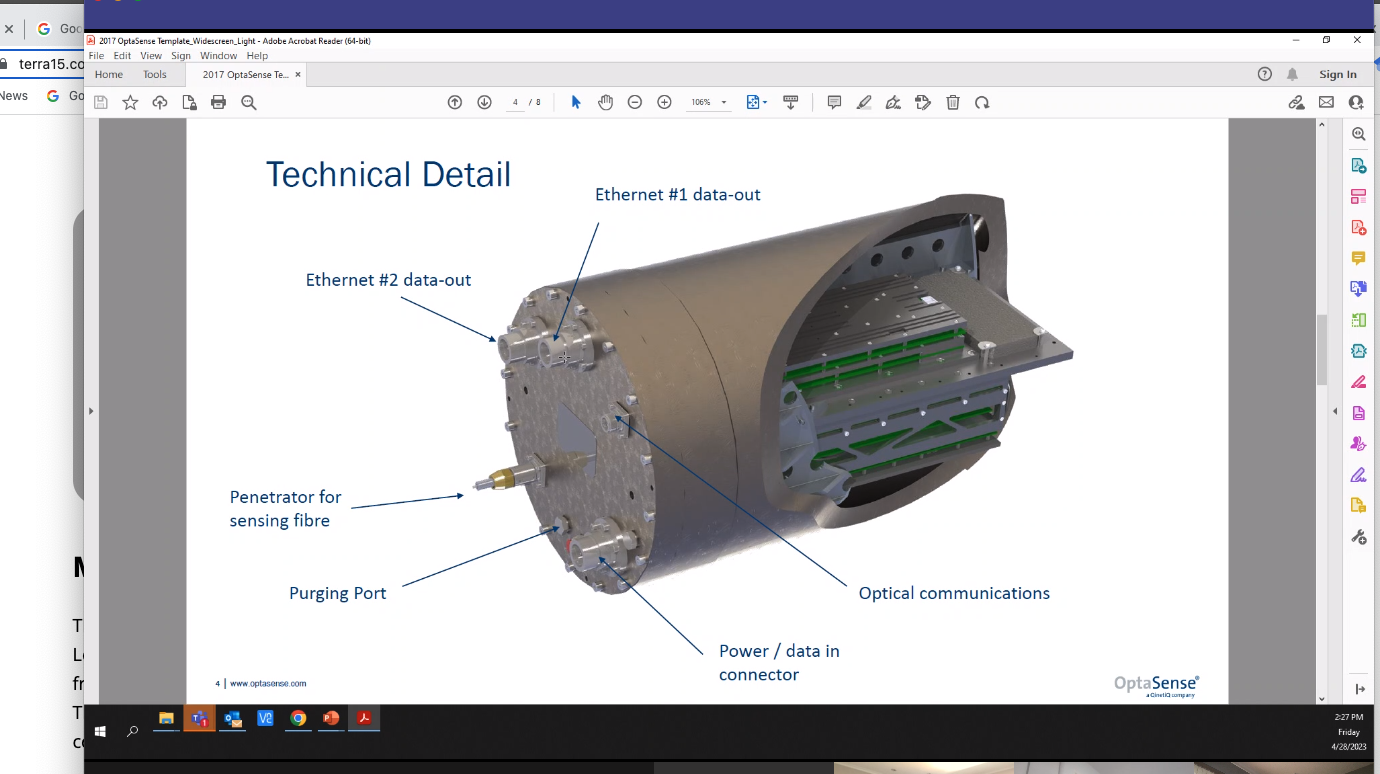Select the Highlight text pen tool

pyautogui.click(x=864, y=102)
